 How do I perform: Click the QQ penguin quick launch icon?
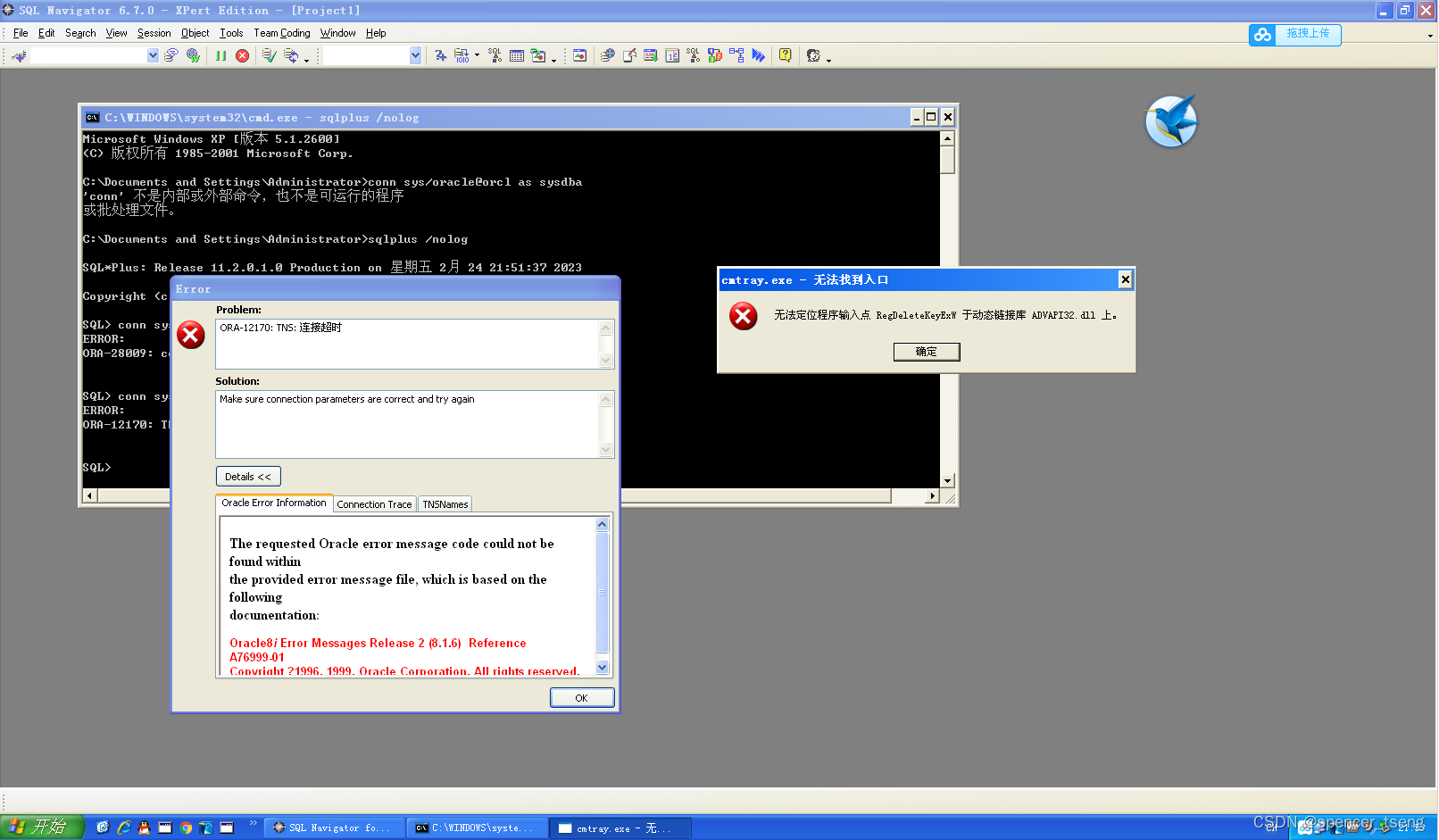coord(144,828)
